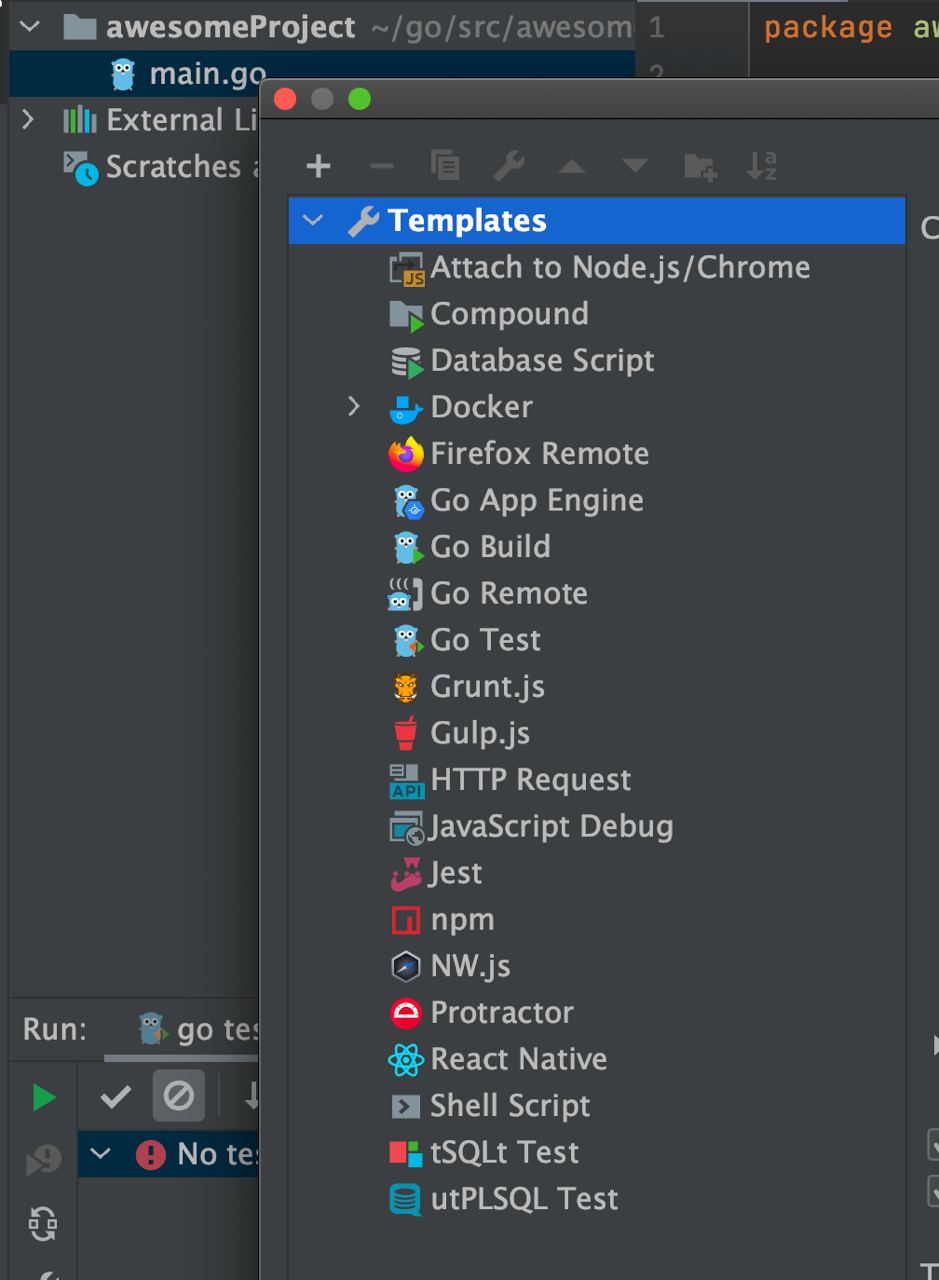Viewport: 939px width, 1280px height.
Task: Click the Copy Configuration icon
Action: pyautogui.click(x=445, y=166)
